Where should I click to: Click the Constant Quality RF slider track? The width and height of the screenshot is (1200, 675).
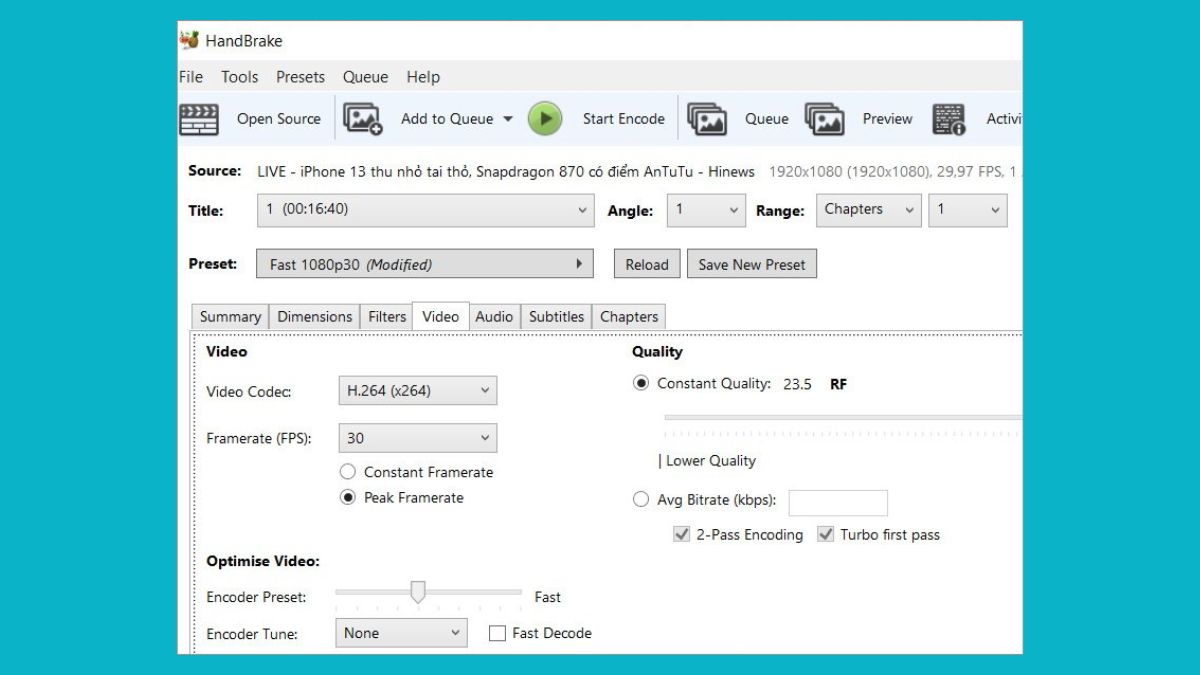coord(842,417)
